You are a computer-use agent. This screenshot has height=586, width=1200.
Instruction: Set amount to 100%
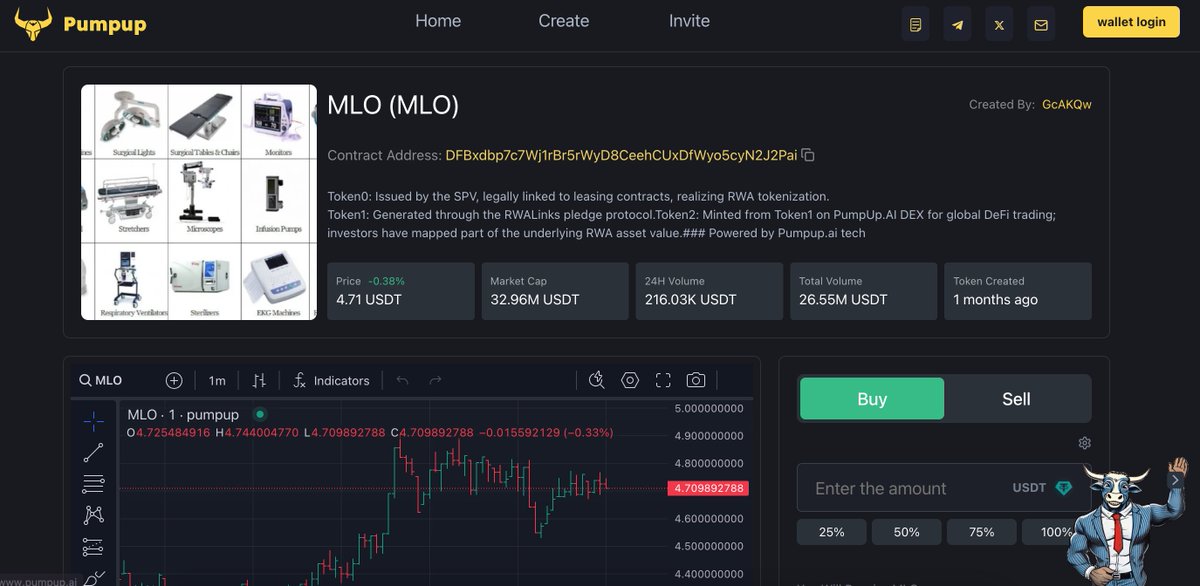1057,532
